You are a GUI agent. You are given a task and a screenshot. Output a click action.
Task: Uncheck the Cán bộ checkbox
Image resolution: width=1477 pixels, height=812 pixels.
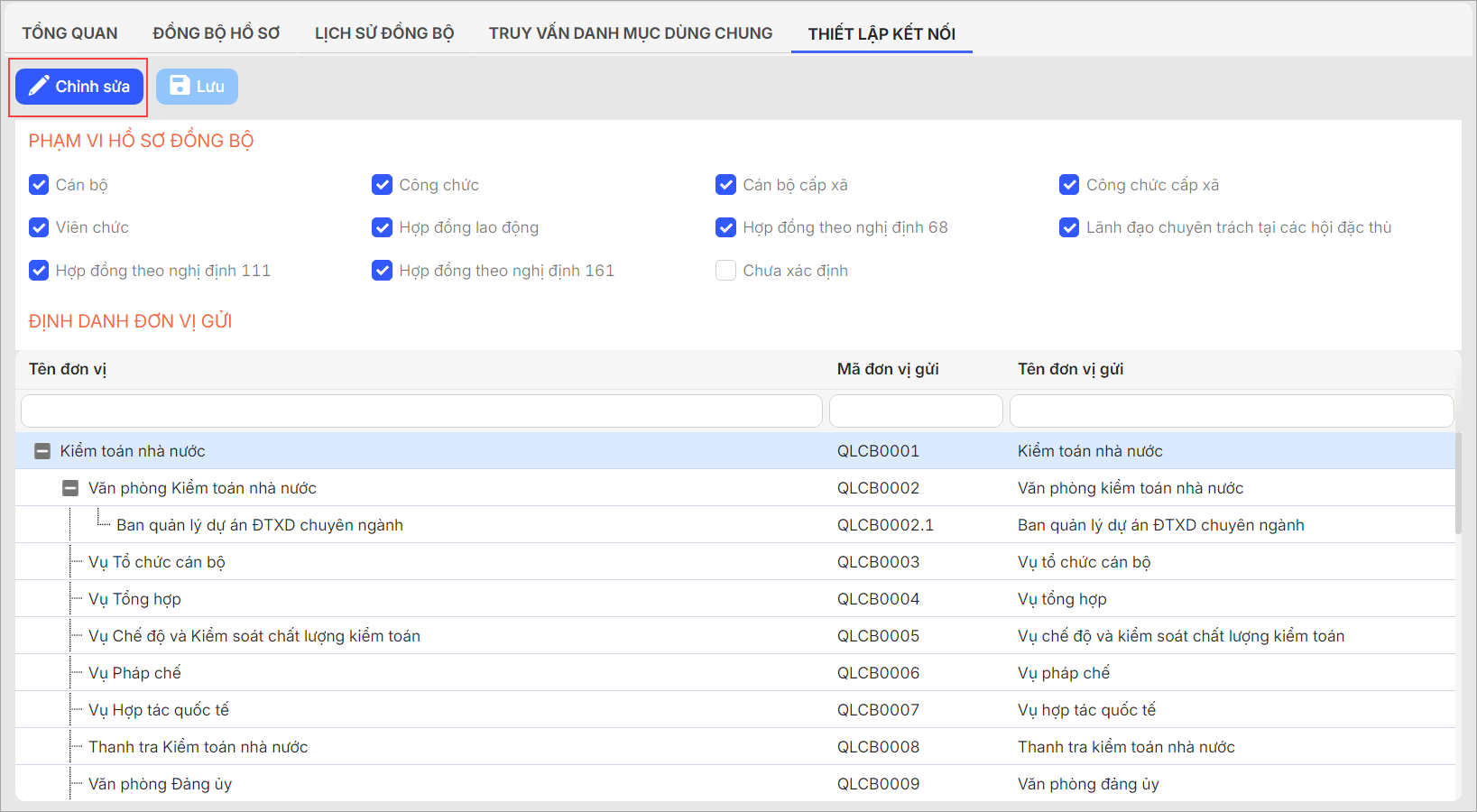(39, 185)
